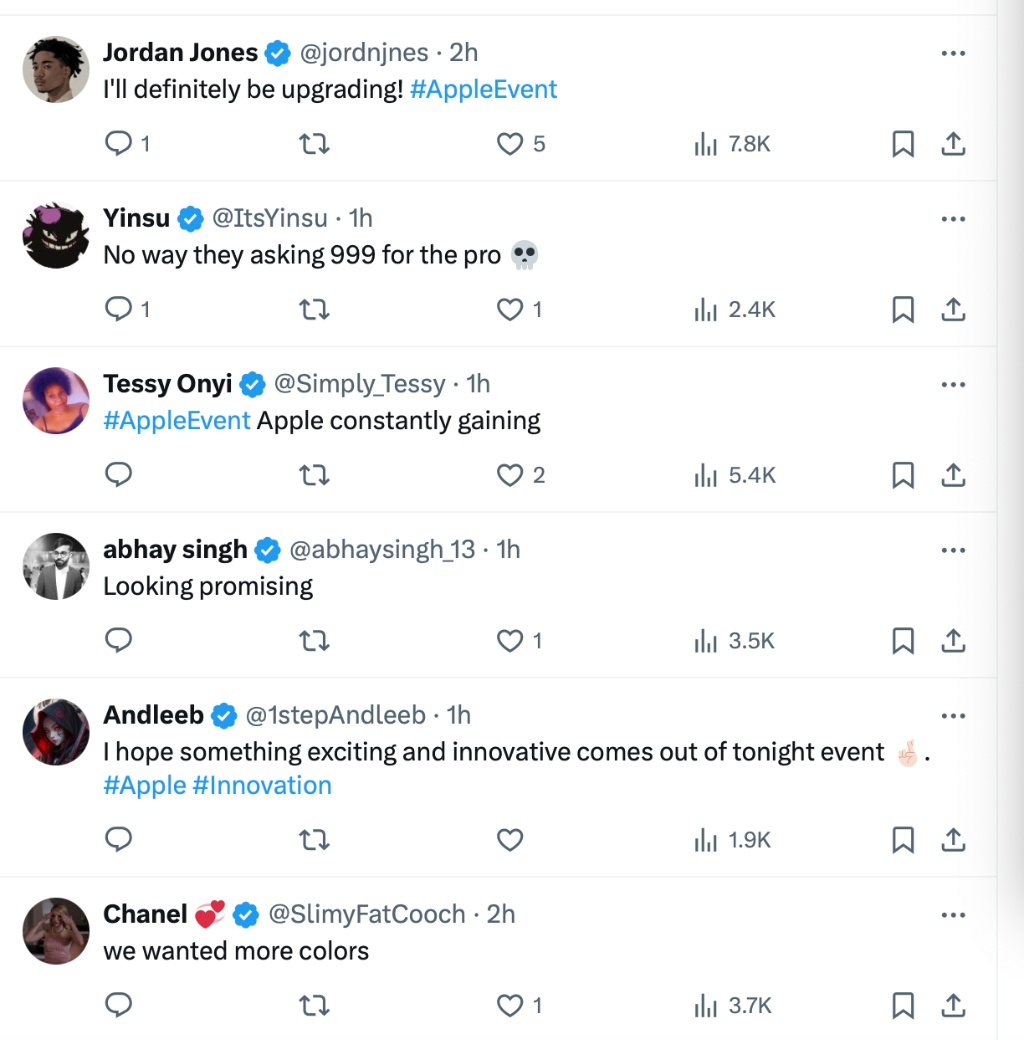Reply to Jordan Jones's tweet

pos(119,145)
